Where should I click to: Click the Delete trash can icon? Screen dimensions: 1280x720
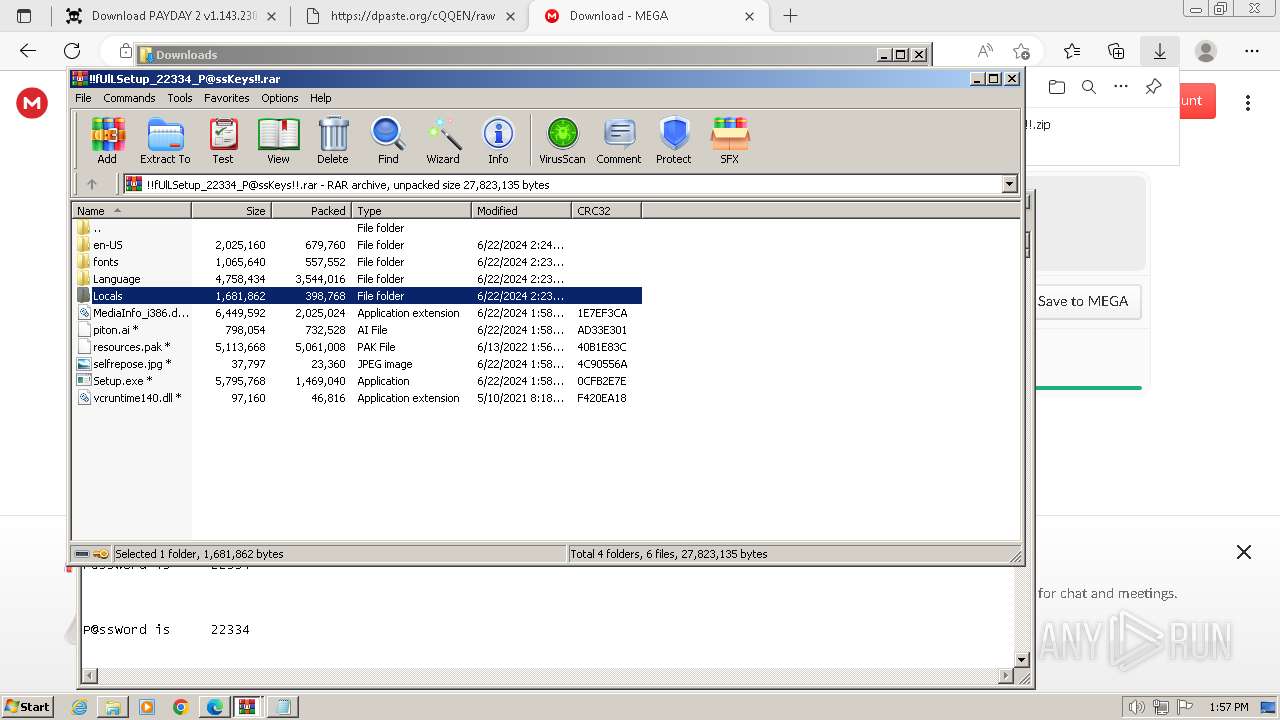333,140
